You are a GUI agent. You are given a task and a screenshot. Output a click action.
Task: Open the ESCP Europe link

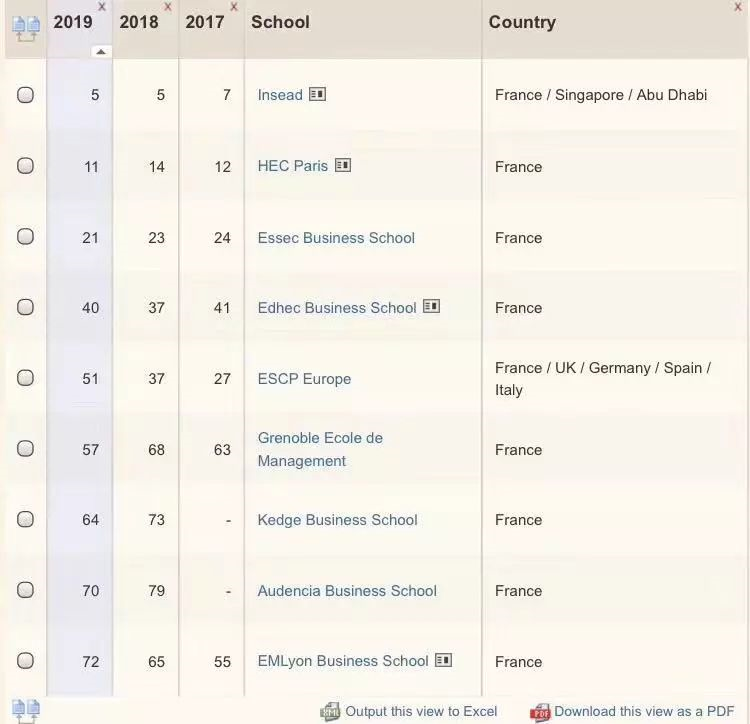(304, 379)
